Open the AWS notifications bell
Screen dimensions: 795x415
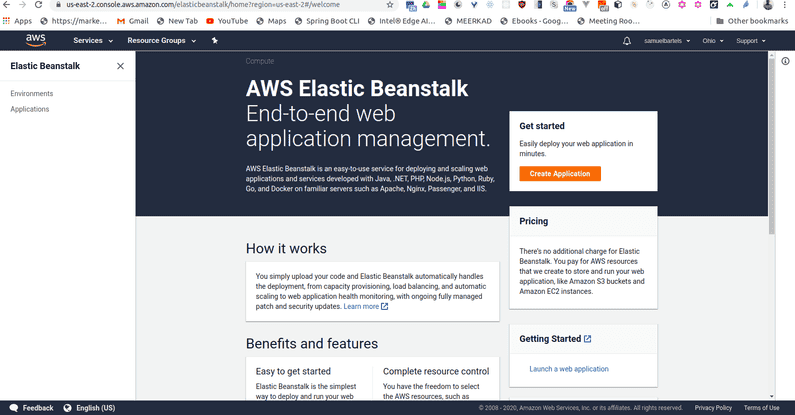[627, 41]
